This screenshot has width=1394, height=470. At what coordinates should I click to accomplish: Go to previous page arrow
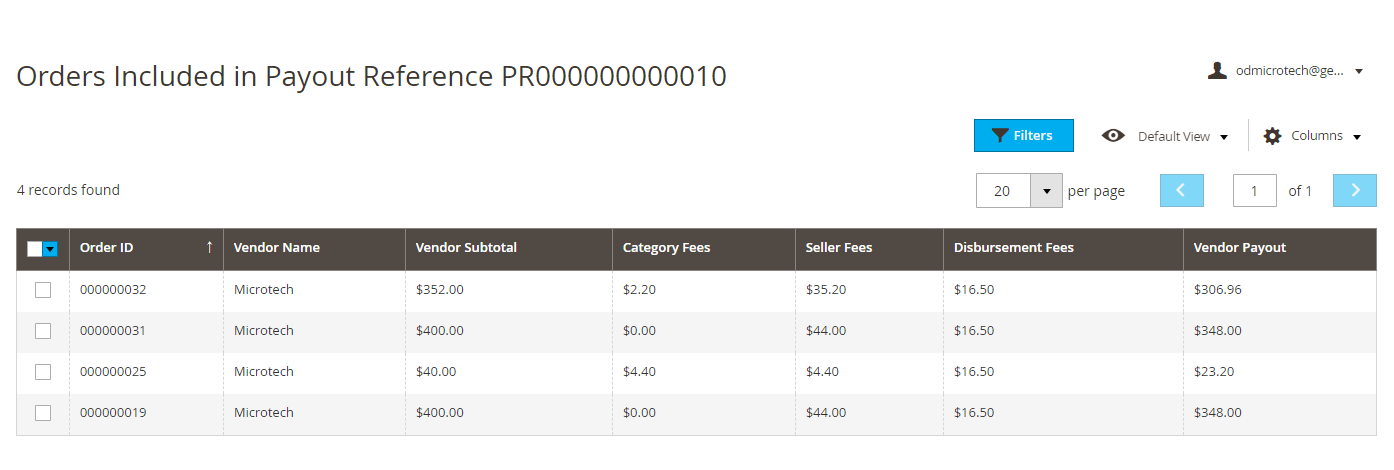tap(1181, 190)
